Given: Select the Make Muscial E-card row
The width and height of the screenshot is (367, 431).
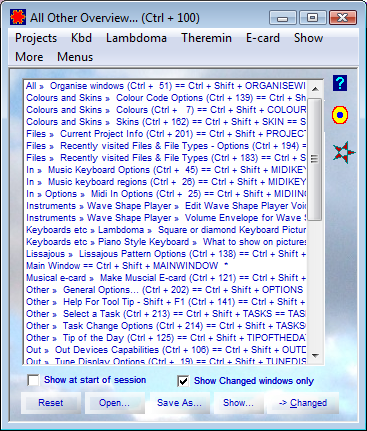Looking at the screenshot, I should [166, 278].
